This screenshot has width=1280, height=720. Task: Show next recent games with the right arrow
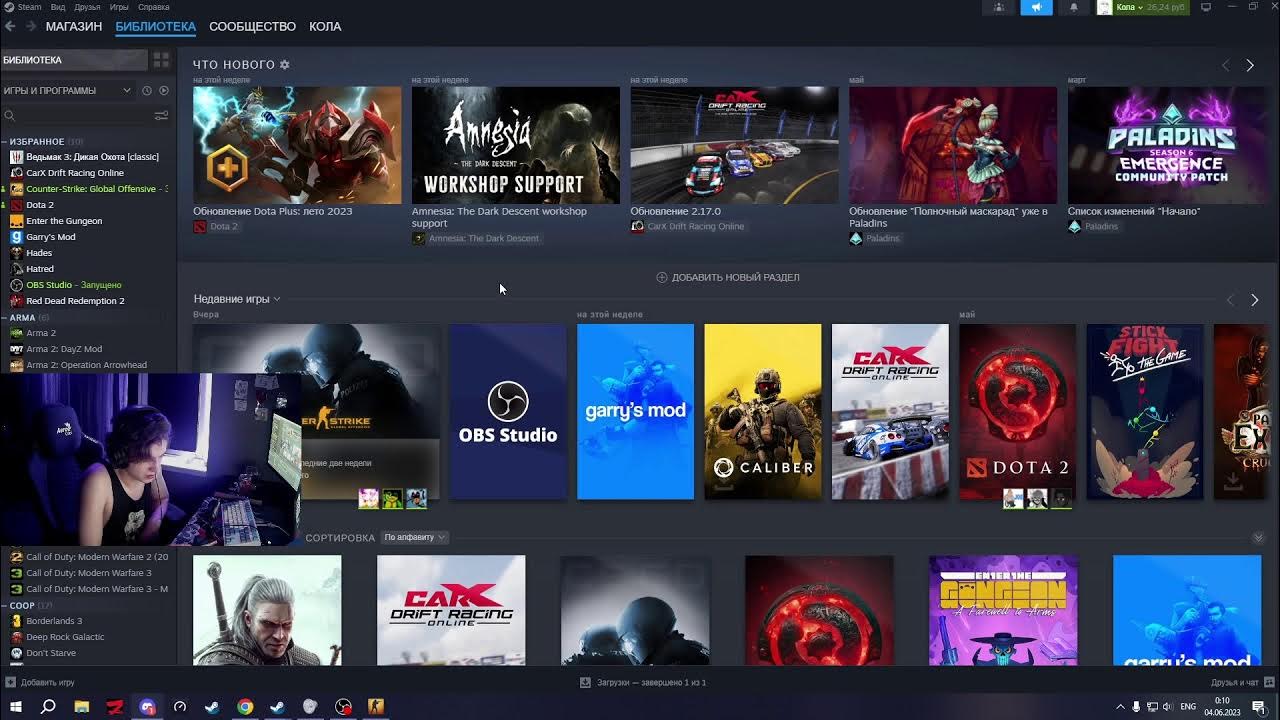[x=1254, y=300]
